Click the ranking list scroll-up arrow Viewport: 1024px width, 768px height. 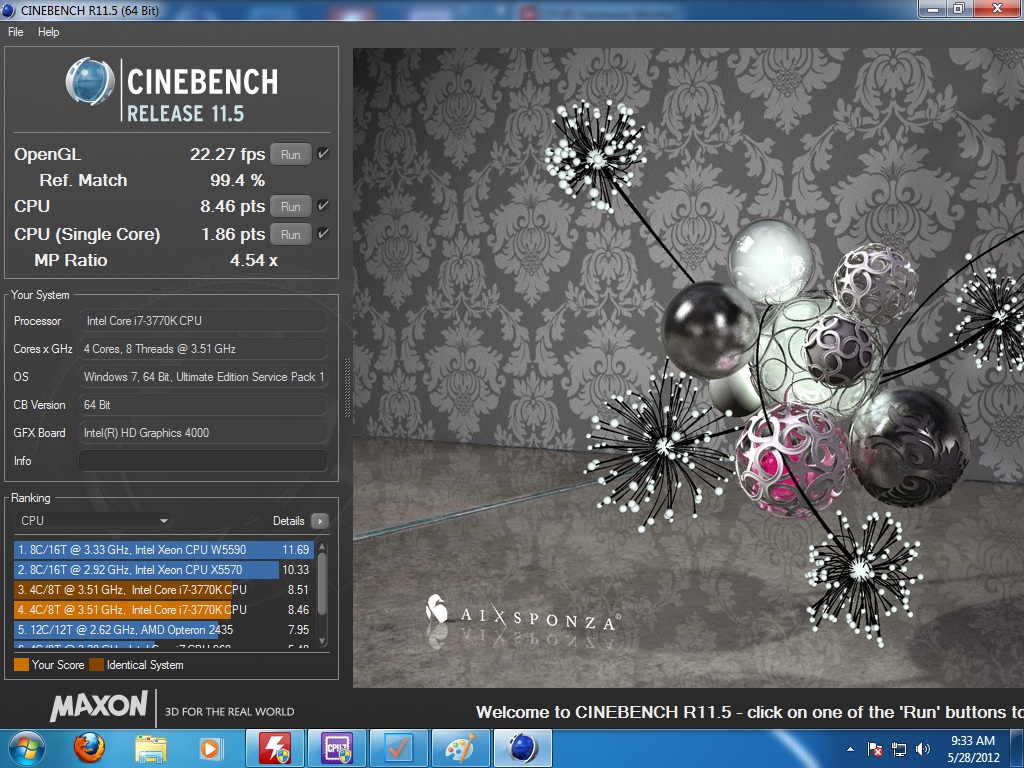click(322, 547)
